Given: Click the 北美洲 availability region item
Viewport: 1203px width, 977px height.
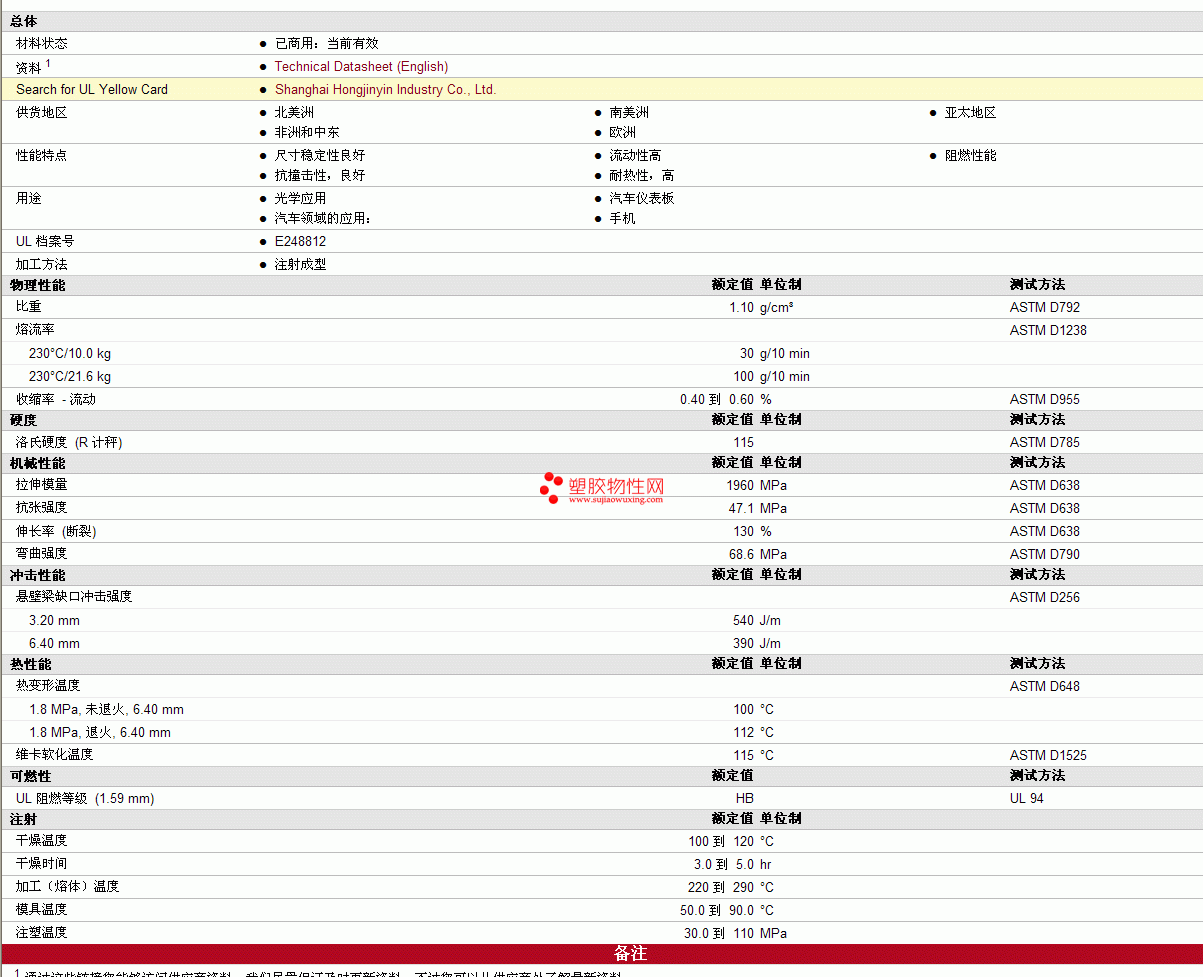Looking at the screenshot, I should pos(294,113).
